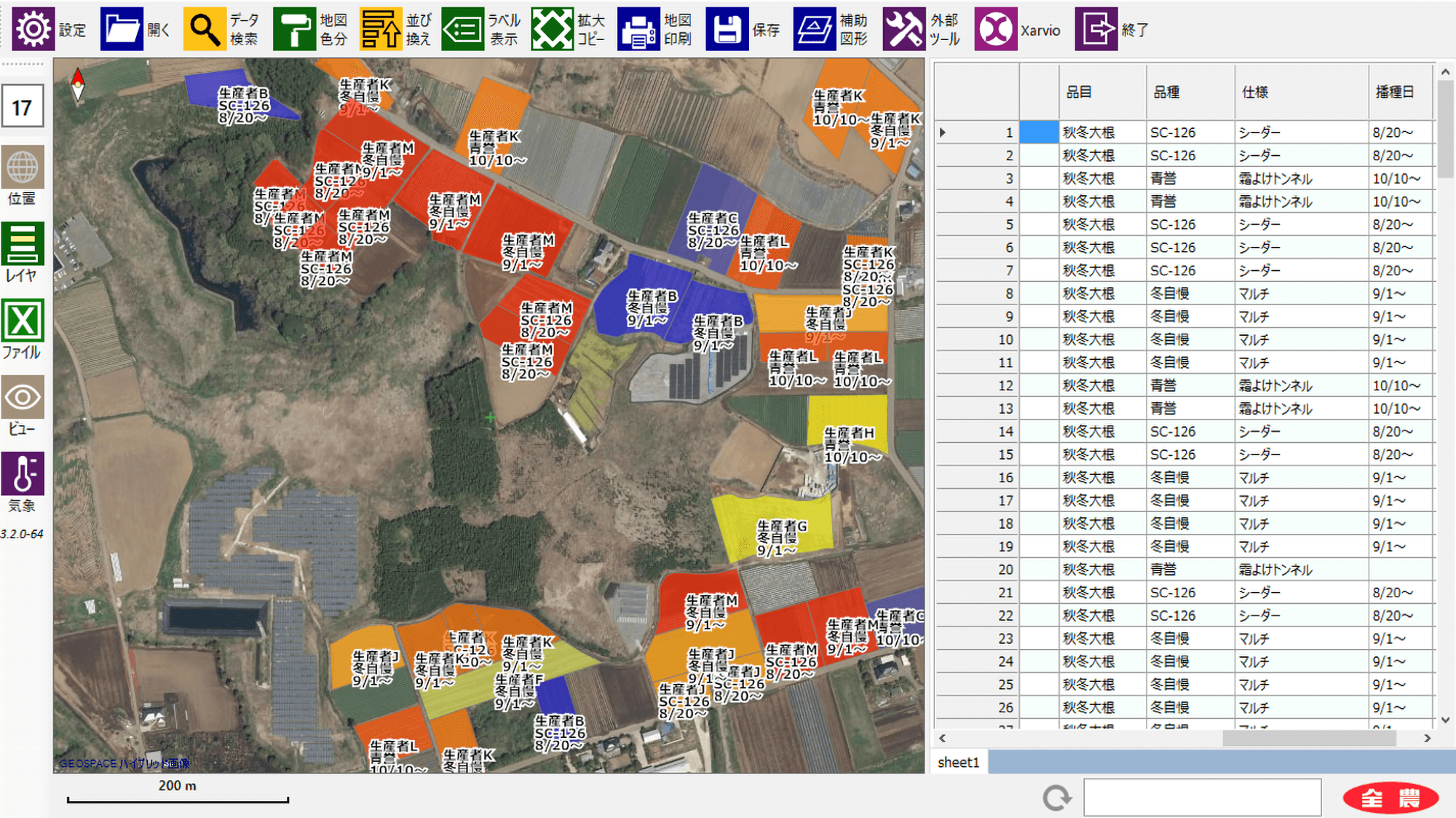Toggle ラベル表示 label display icon
This screenshot has width=1456, height=818.
(x=462, y=29)
